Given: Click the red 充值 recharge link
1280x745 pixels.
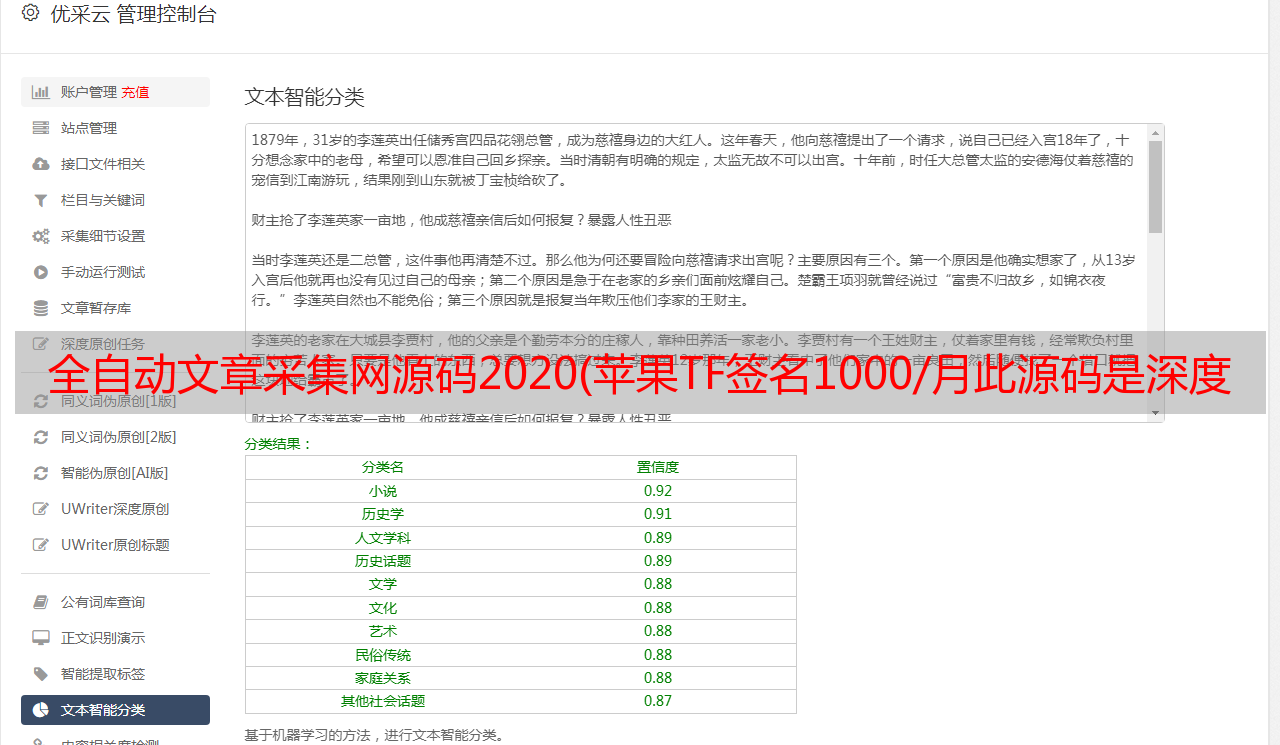Looking at the screenshot, I should pyautogui.click(x=135, y=92).
